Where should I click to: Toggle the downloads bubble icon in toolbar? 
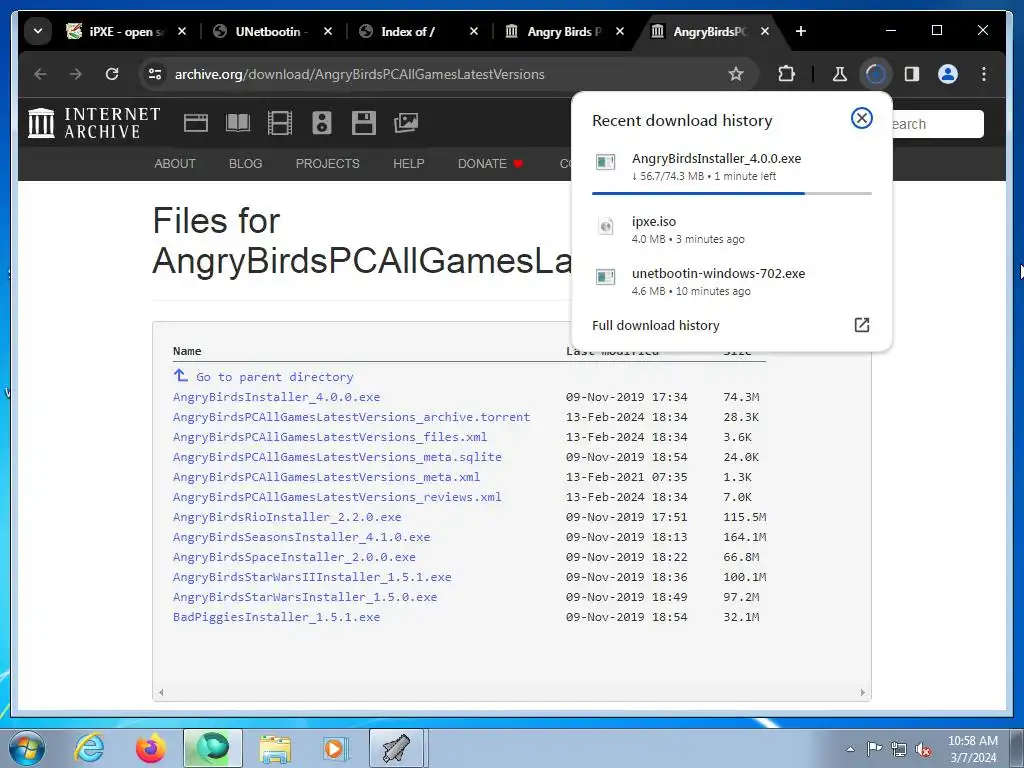pyautogui.click(x=875, y=74)
